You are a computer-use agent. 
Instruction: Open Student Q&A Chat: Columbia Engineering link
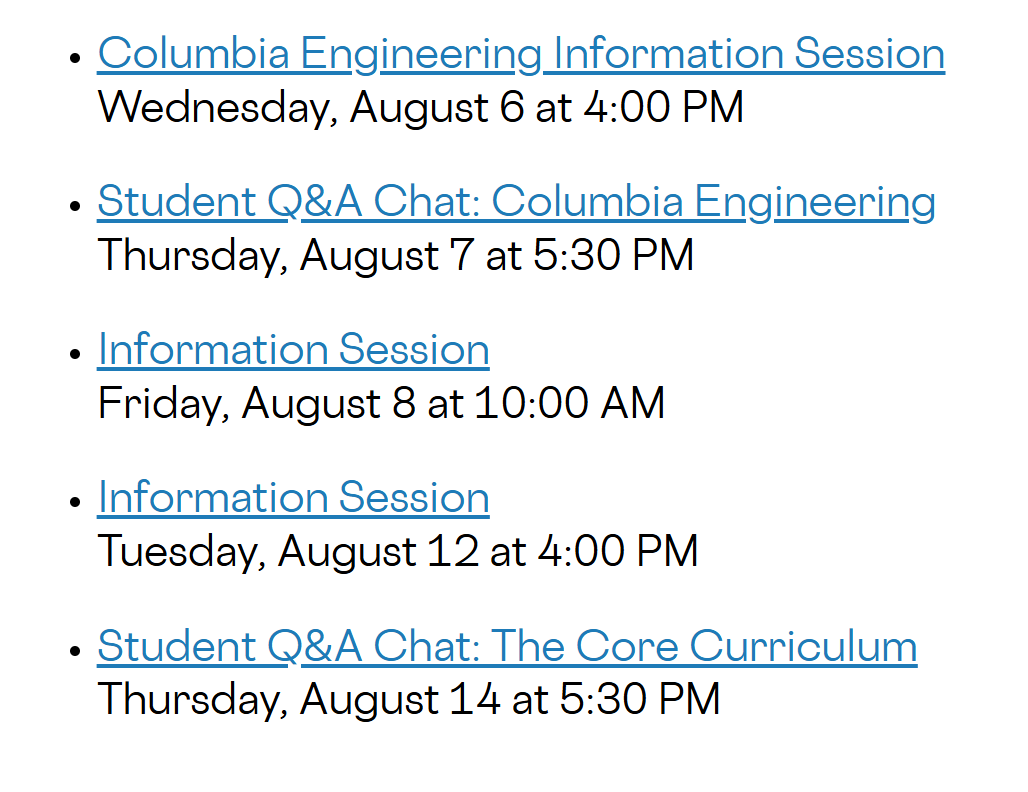click(517, 202)
